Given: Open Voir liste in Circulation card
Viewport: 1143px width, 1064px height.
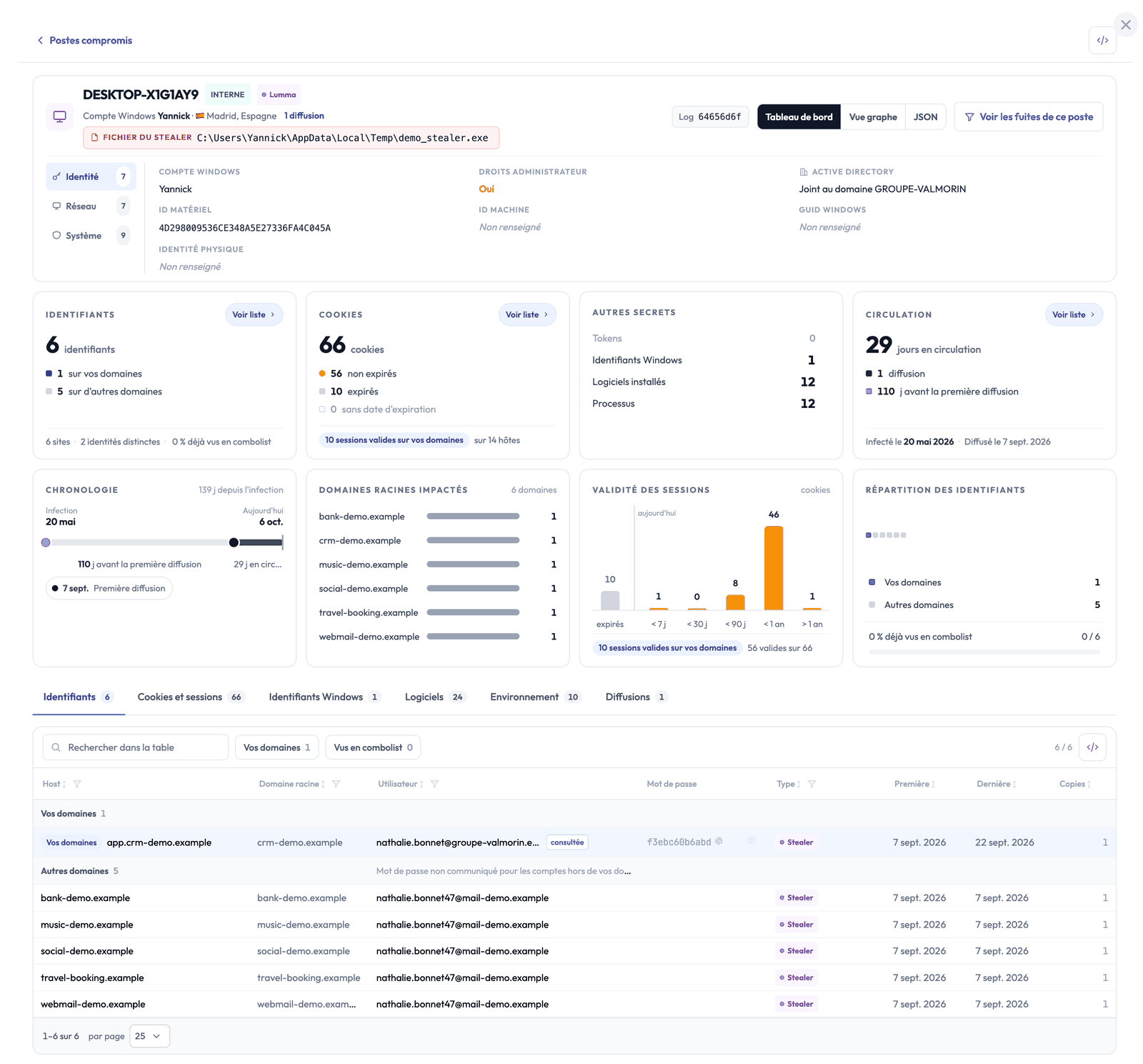Looking at the screenshot, I should click(1074, 314).
